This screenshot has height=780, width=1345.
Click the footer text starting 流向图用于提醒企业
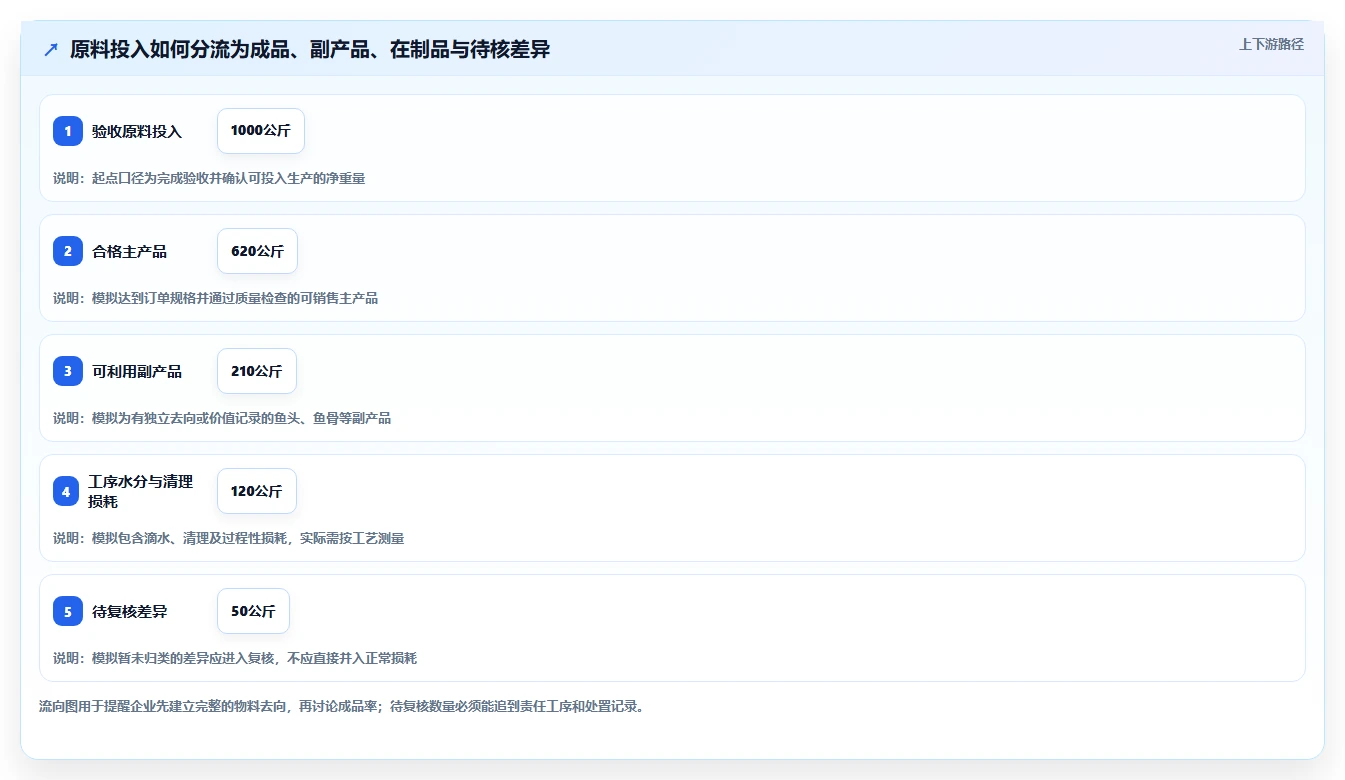pyautogui.click(x=342, y=706)
